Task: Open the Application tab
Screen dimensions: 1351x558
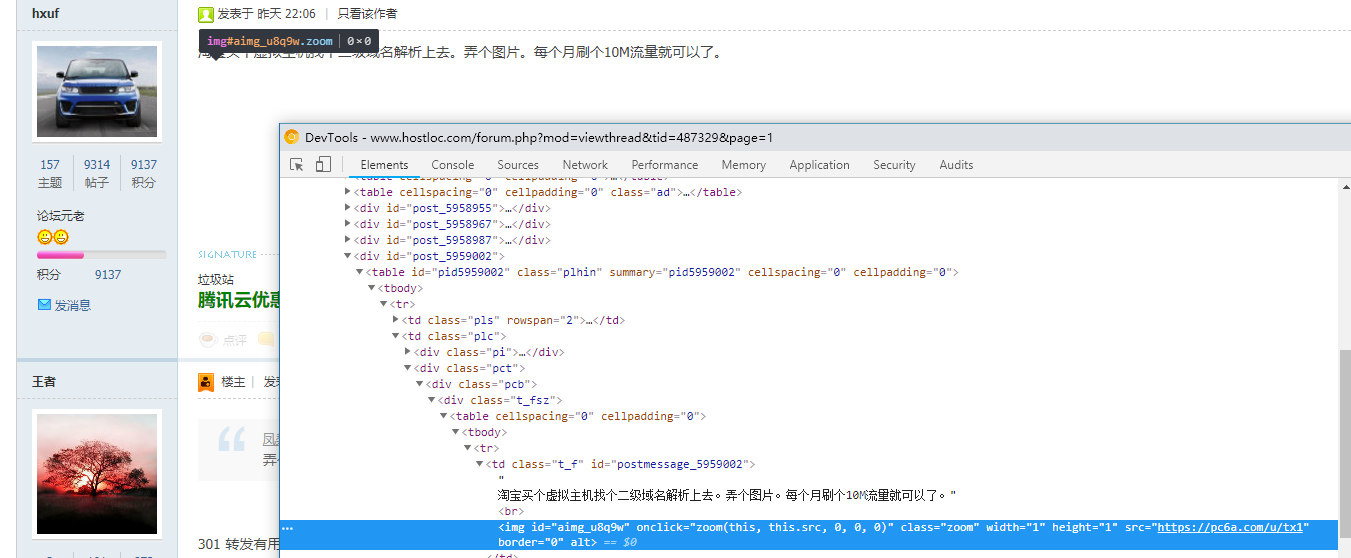Action: pyautogui.click(x=820, y=165)
